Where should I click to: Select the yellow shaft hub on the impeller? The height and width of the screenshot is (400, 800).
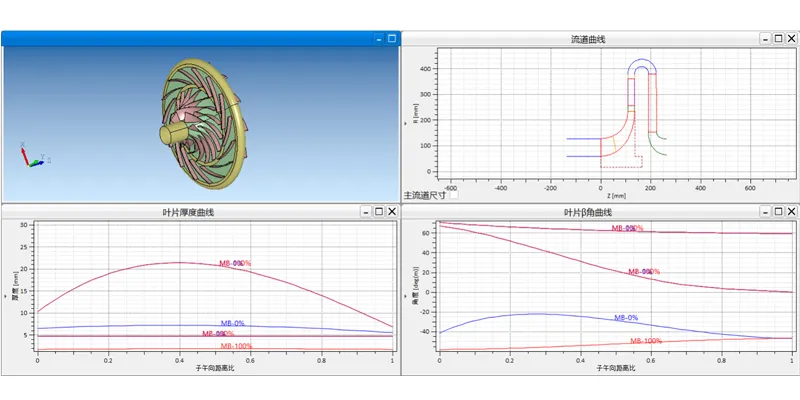pyautogui.click(x=173, y=135)
